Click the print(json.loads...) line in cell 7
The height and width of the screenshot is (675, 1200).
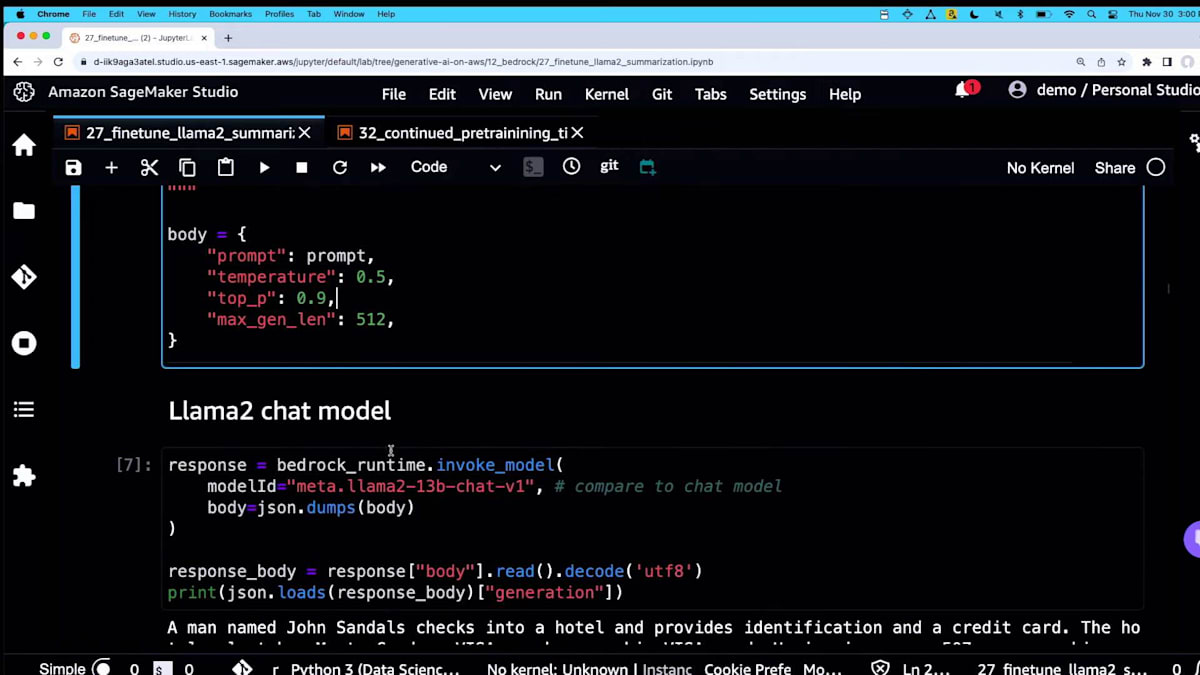pyautogui.click(x=395, y=592)
